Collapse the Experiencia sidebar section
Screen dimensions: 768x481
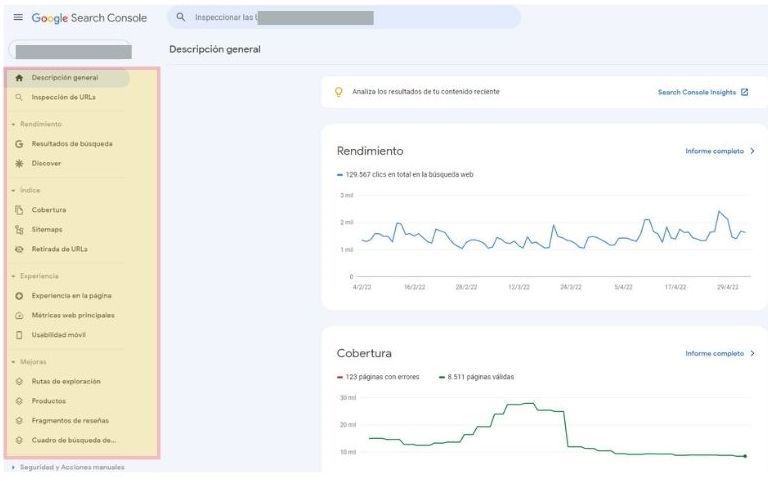pyautogui.click(x=13, y=276)
